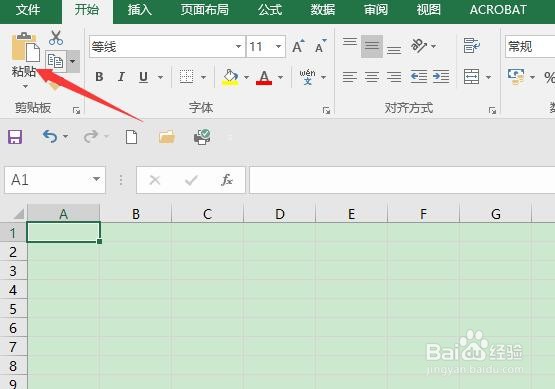
Task: Open the font size 11 dropdown
Action: (x=279, y=46)
